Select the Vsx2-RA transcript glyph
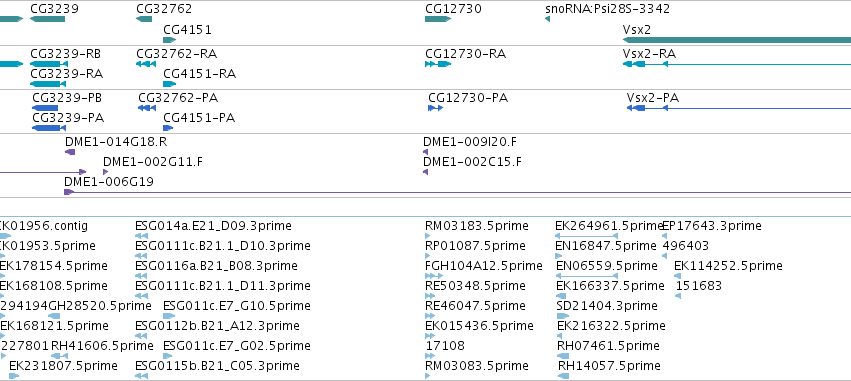Viewport: 851px width, 381px height. pyautogui.click(x=736, y=64)
